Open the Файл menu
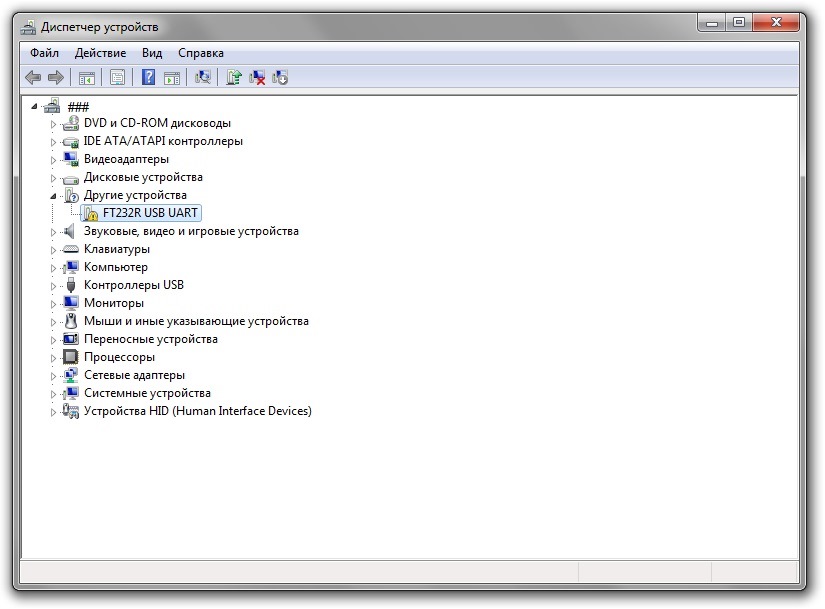This screenshot has height=609, width=825. pyautogui.click(x=44, y=53)
